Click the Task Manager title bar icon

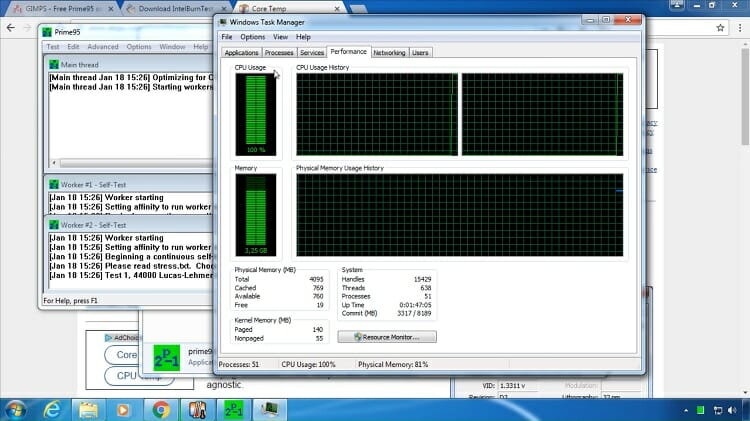pyautogui.click(x=223, y=22)
